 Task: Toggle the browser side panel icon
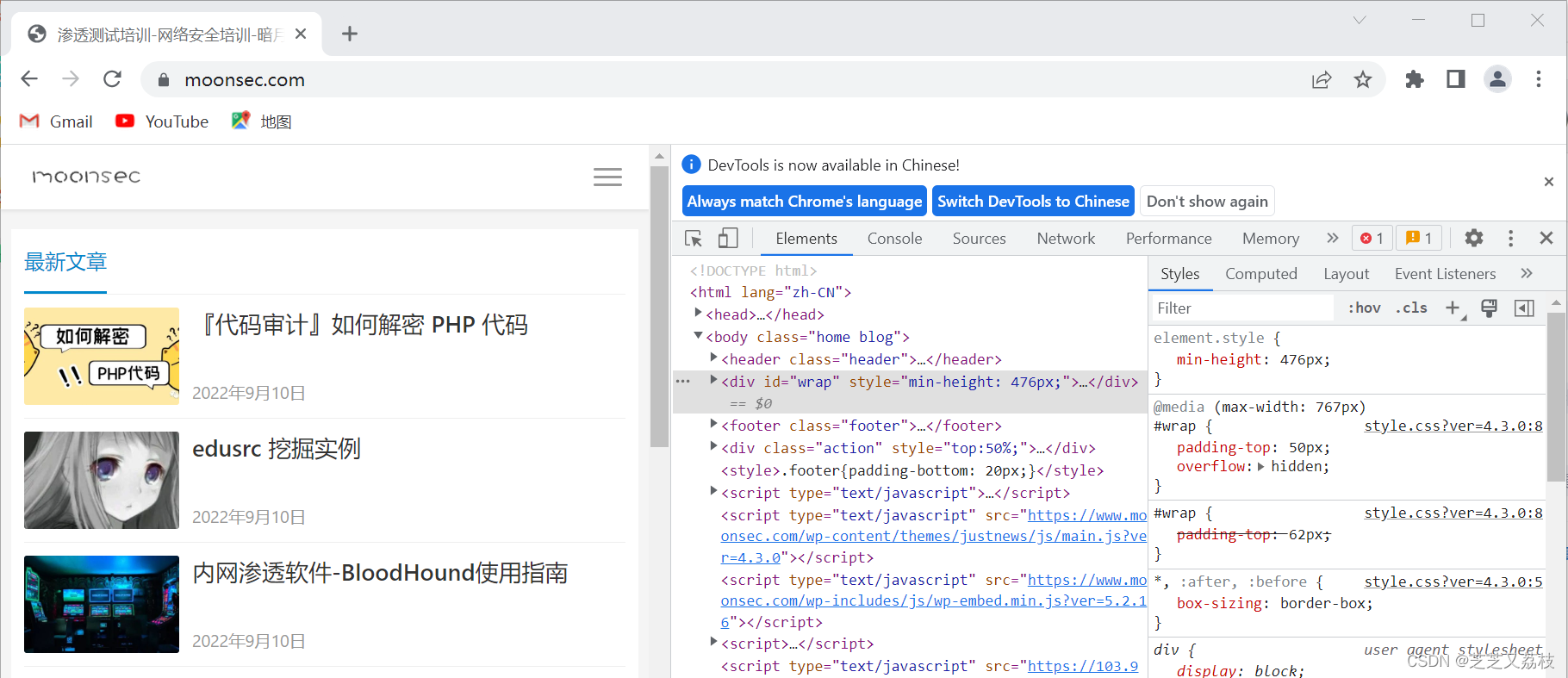[x=1456, y=79]
